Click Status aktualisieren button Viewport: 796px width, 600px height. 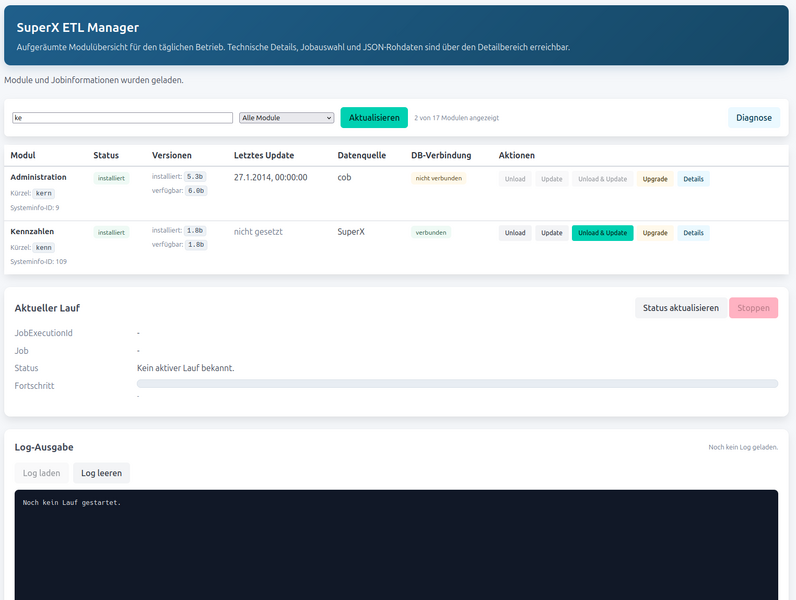click(681, 308)
